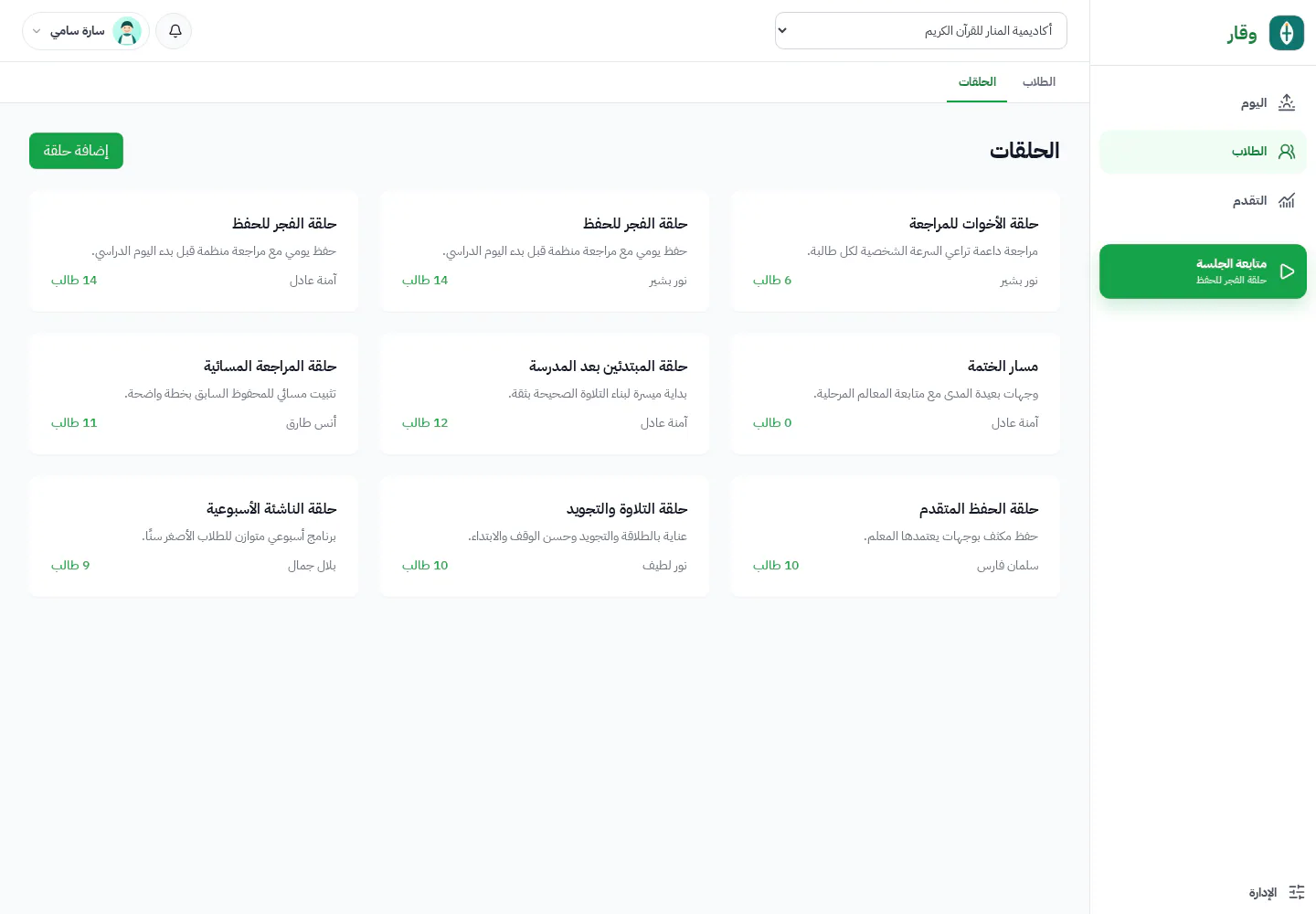Switch to the الحلقات tab
1316x914 pixels.
(x=977, y=82)
